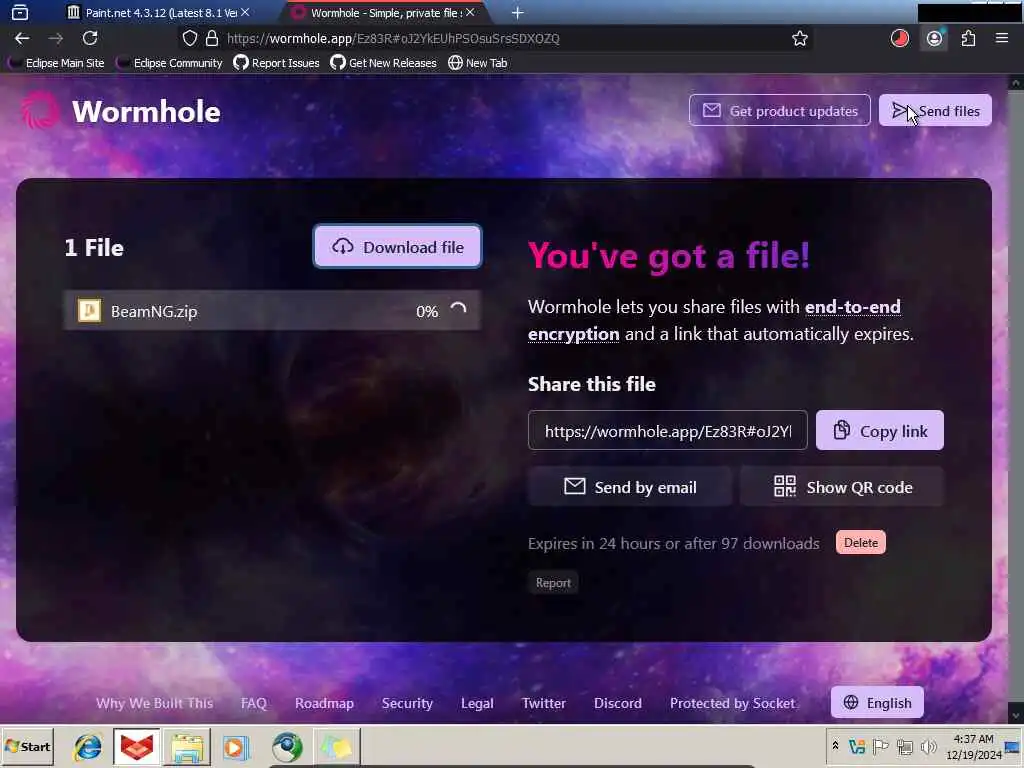Screen dimensions: 1024x768
Task: Close the Wormhole browser tab
Action: point(470,12)
